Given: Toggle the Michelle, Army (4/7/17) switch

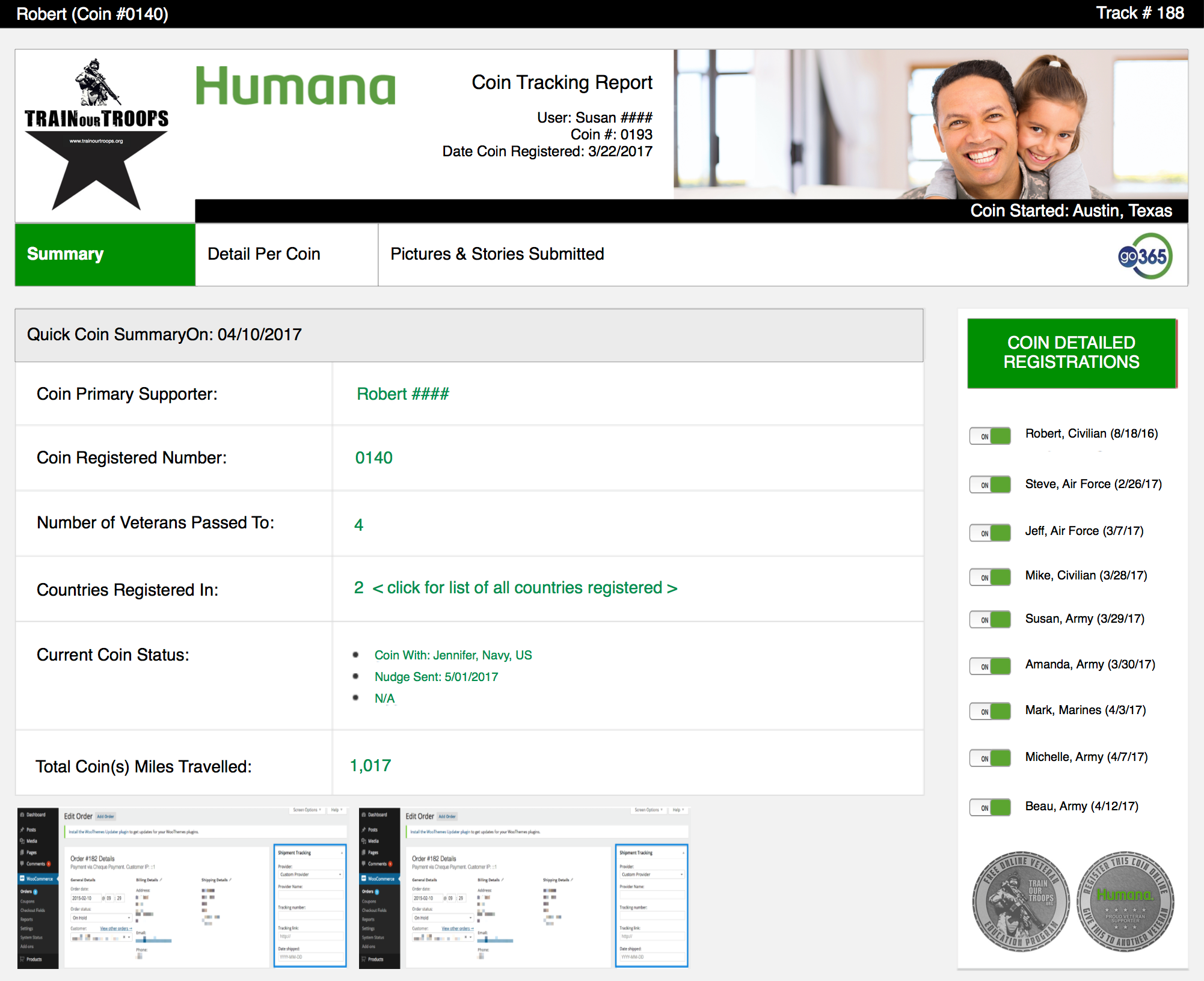Looking at the screenshot, I should (990, 758).
